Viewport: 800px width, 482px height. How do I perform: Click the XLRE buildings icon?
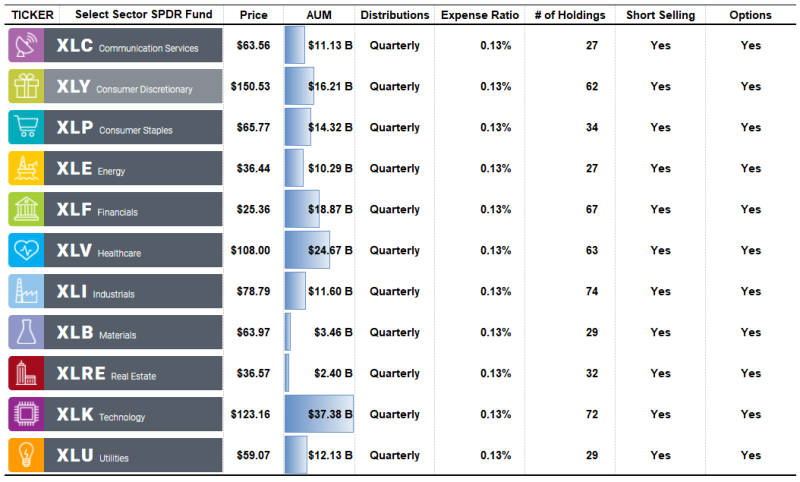[x=25, y=374]
